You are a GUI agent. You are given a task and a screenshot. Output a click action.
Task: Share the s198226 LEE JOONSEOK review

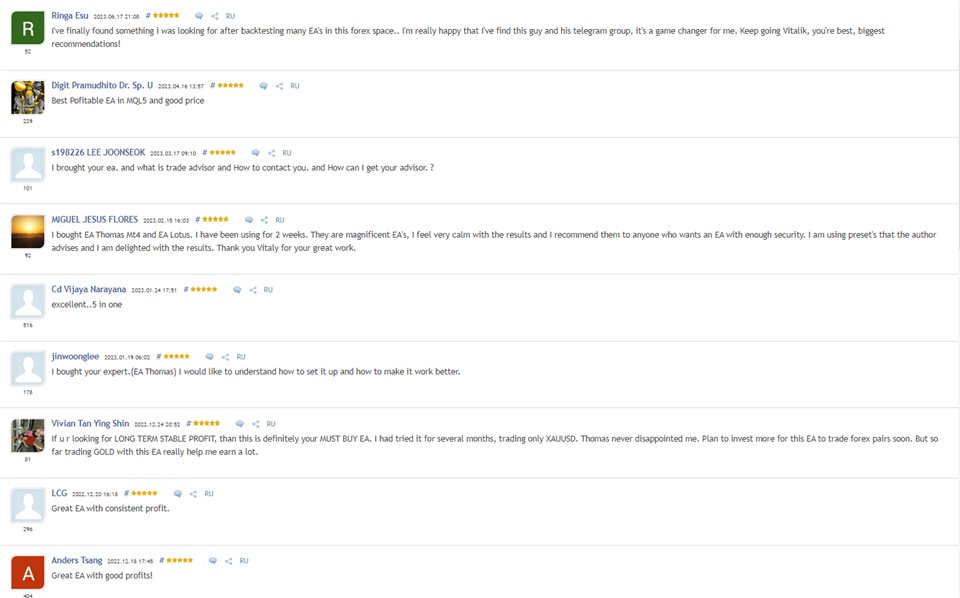(271, 153)
